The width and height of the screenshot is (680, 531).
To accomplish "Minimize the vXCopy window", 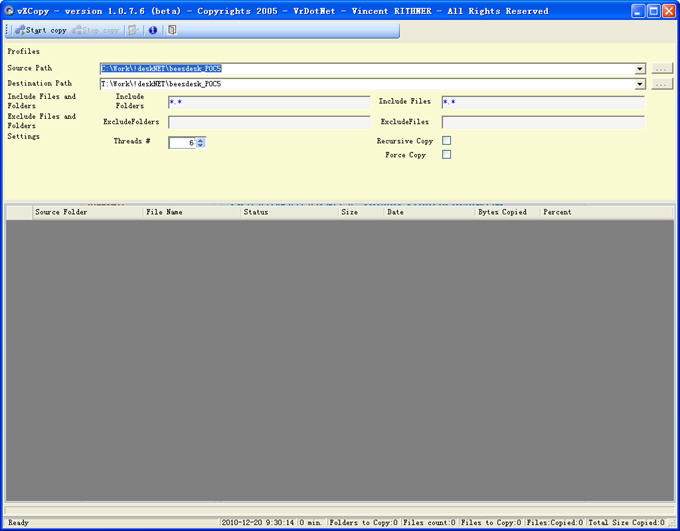I will click(638, 11).
